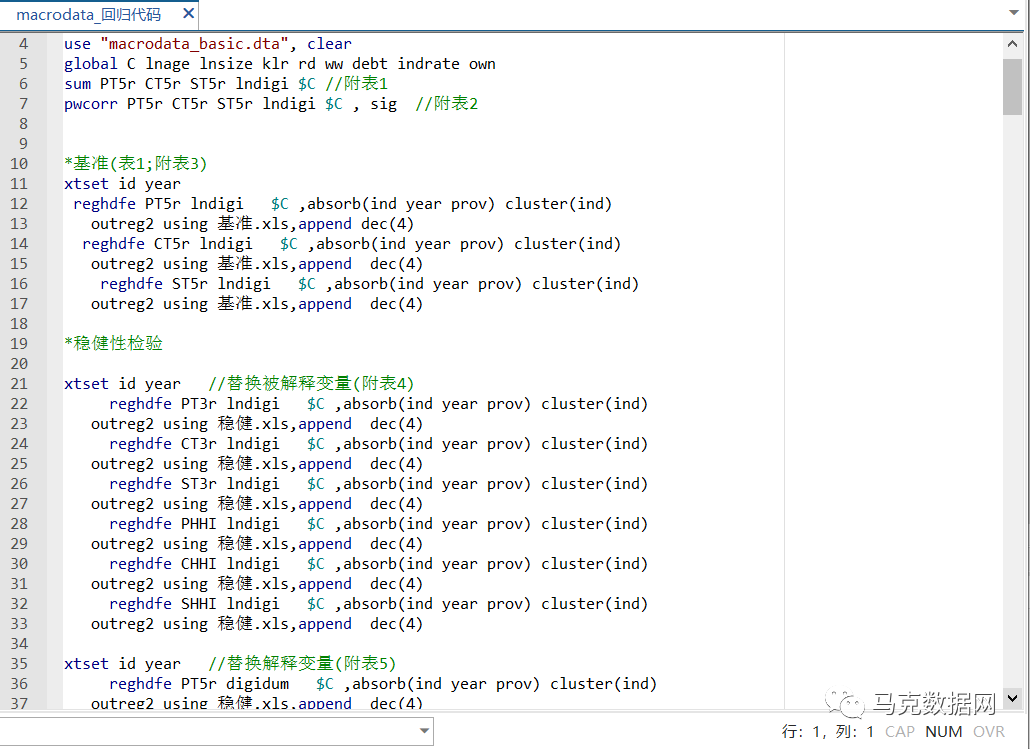Click line number 21 in gutter

[19, 384]
